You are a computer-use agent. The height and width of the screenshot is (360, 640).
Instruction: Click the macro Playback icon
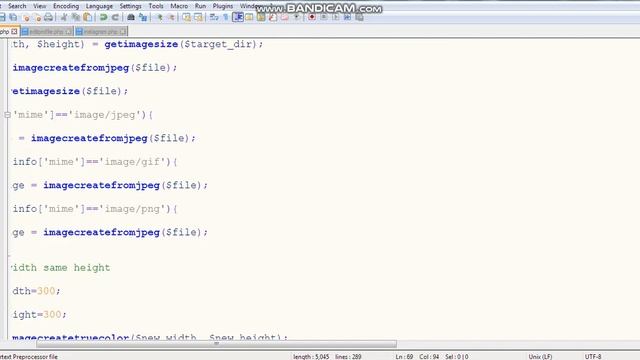tap(336, 17)
